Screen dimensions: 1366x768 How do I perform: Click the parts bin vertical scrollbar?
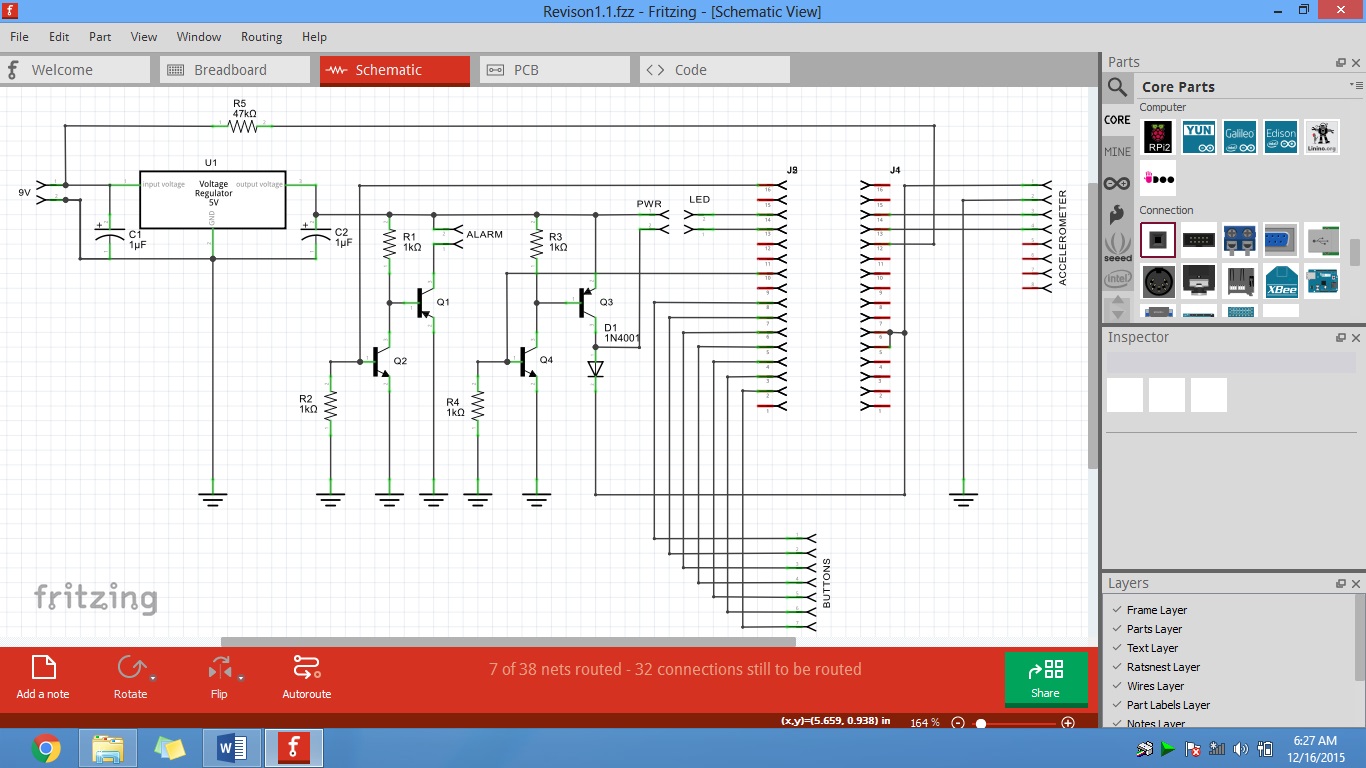tap(1355, 252)
